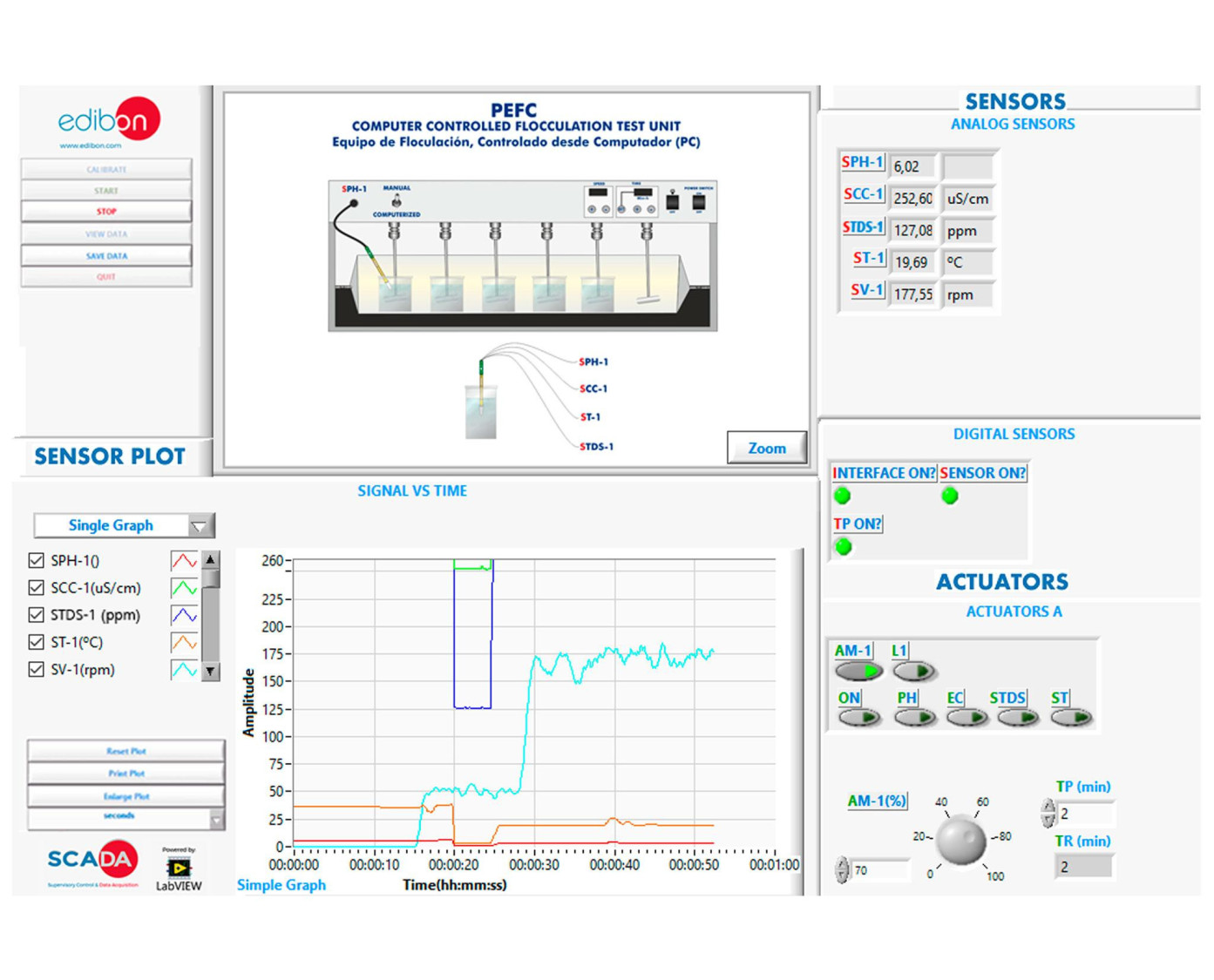Toggle the AM-1 actuator switch

click(x=858, y=671)
